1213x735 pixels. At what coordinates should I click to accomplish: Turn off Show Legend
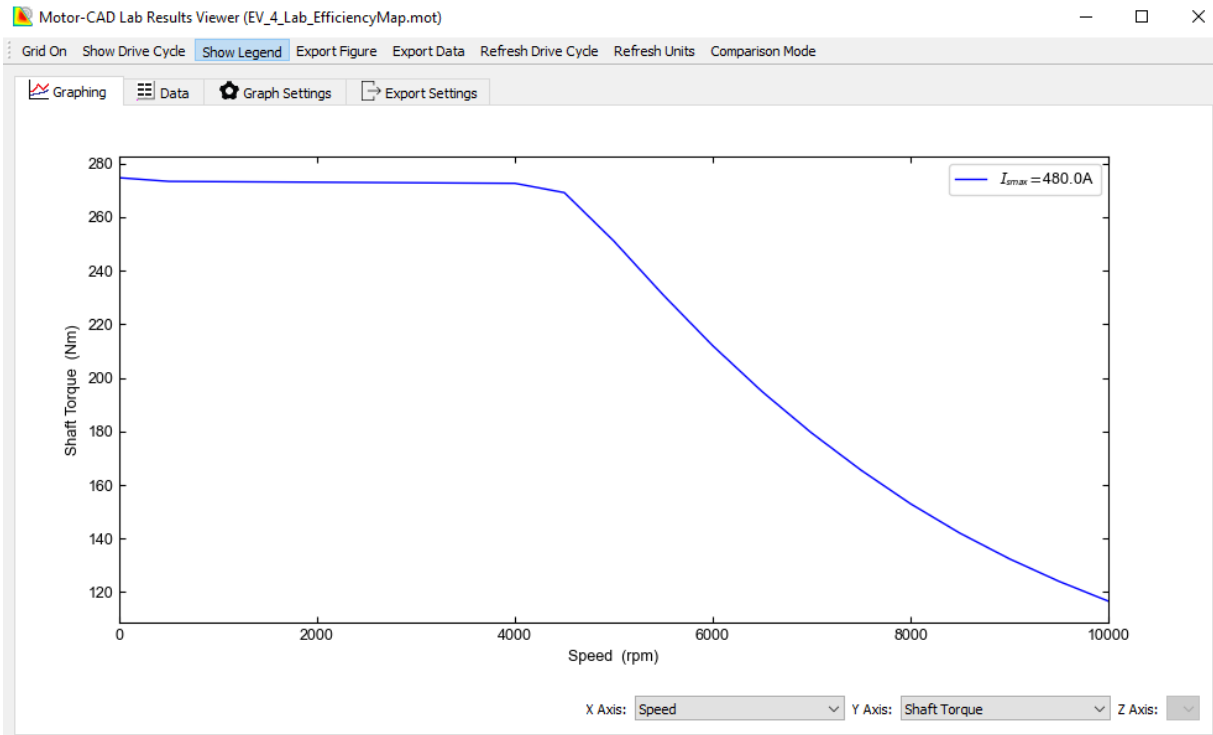[x=242, y=51]
